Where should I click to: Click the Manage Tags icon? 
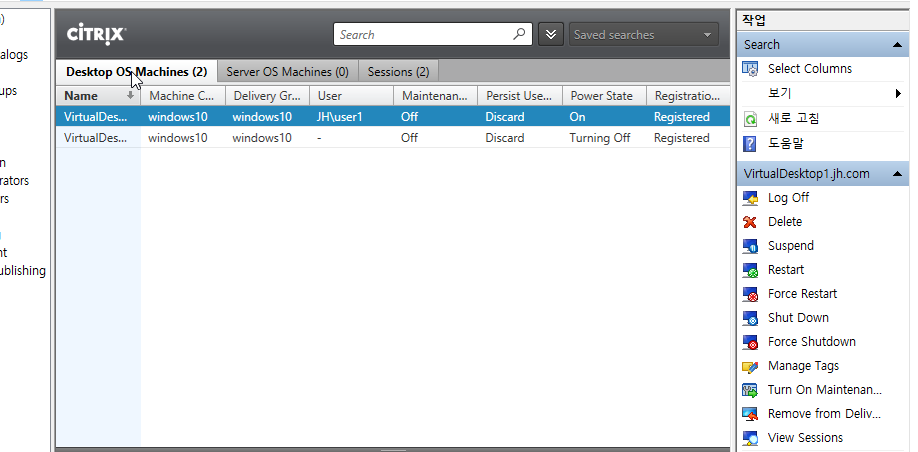coord(750,366)
